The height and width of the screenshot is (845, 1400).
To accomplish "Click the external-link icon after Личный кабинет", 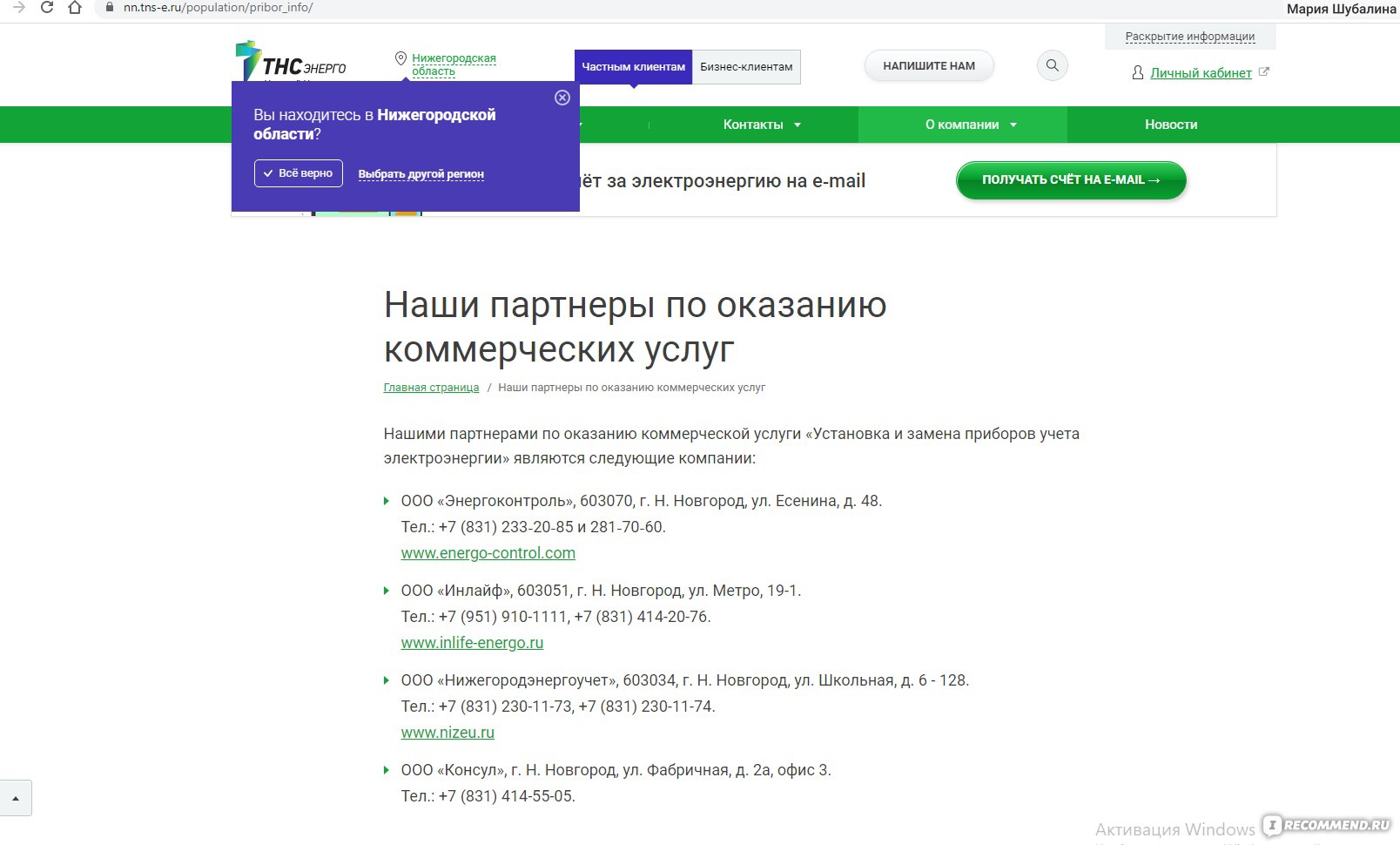I will 1264,72.
